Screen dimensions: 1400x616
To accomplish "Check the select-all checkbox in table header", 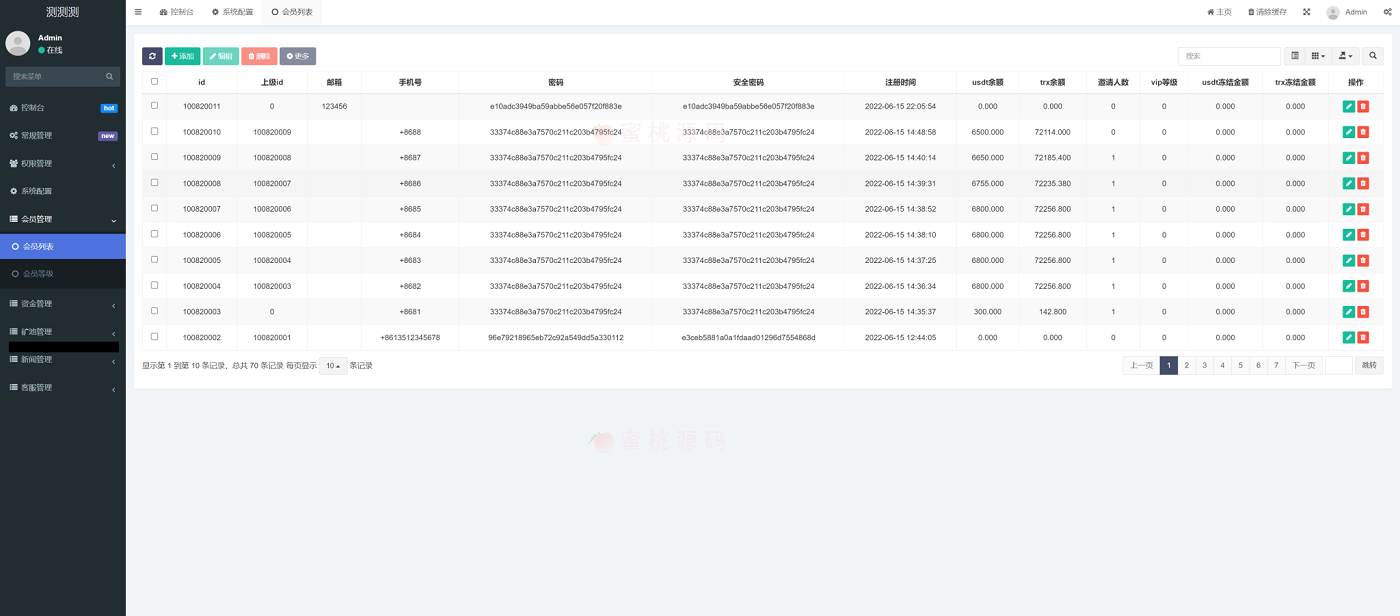I will tap(154, 82).
